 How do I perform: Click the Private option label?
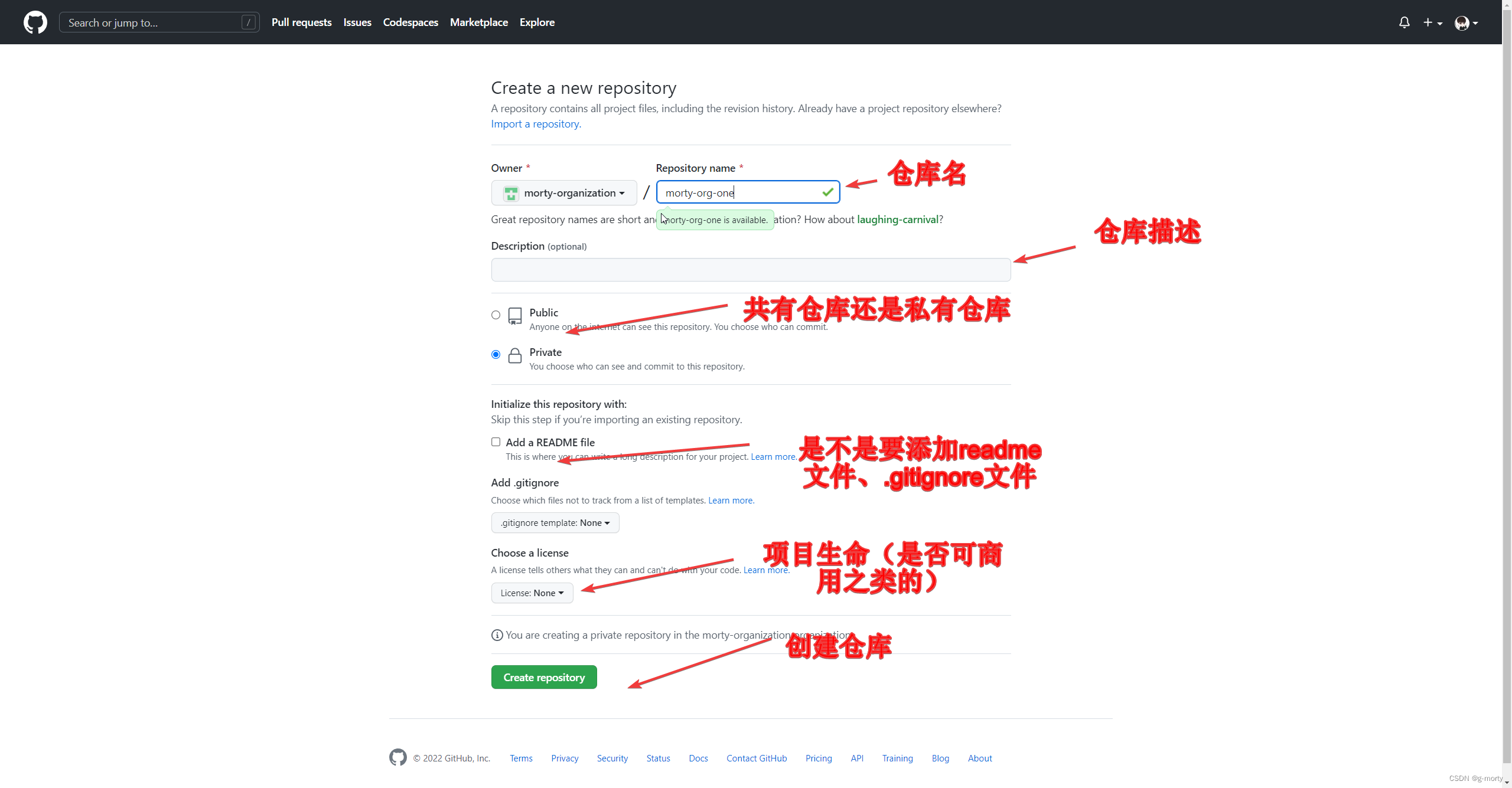point(545,352)
